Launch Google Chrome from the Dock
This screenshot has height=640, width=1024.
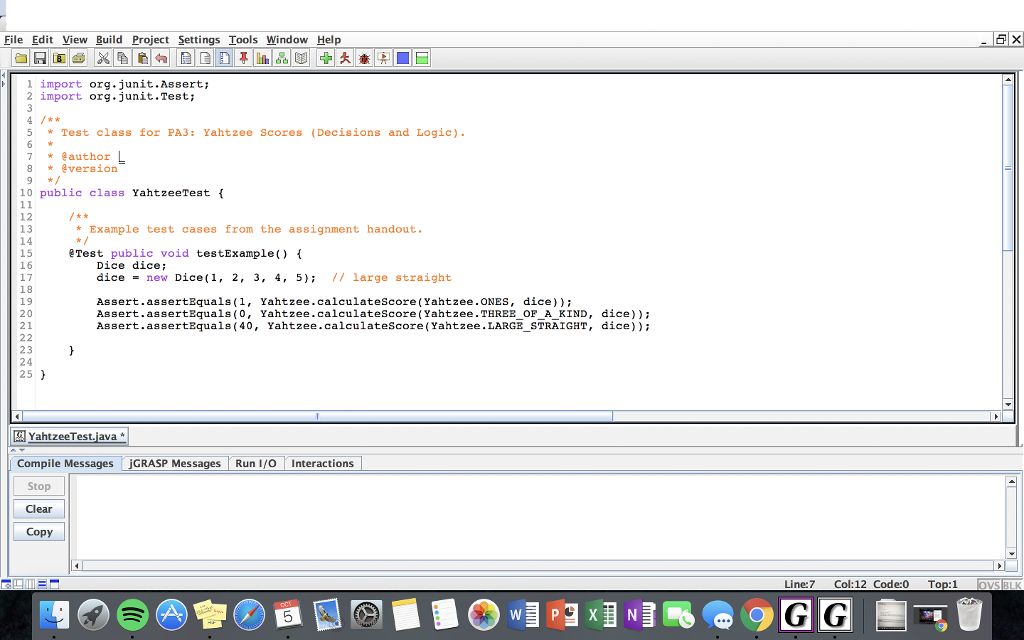coord(757,614)
